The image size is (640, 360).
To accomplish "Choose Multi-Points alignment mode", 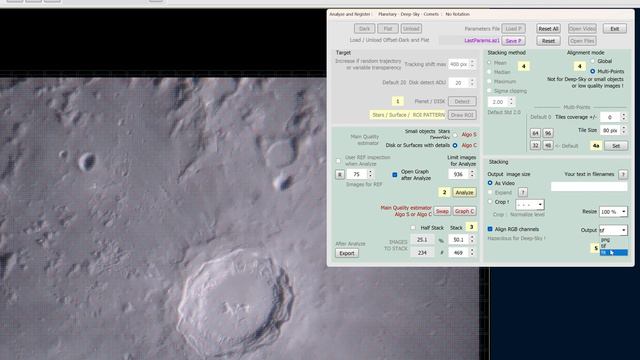I will point(593,71).
